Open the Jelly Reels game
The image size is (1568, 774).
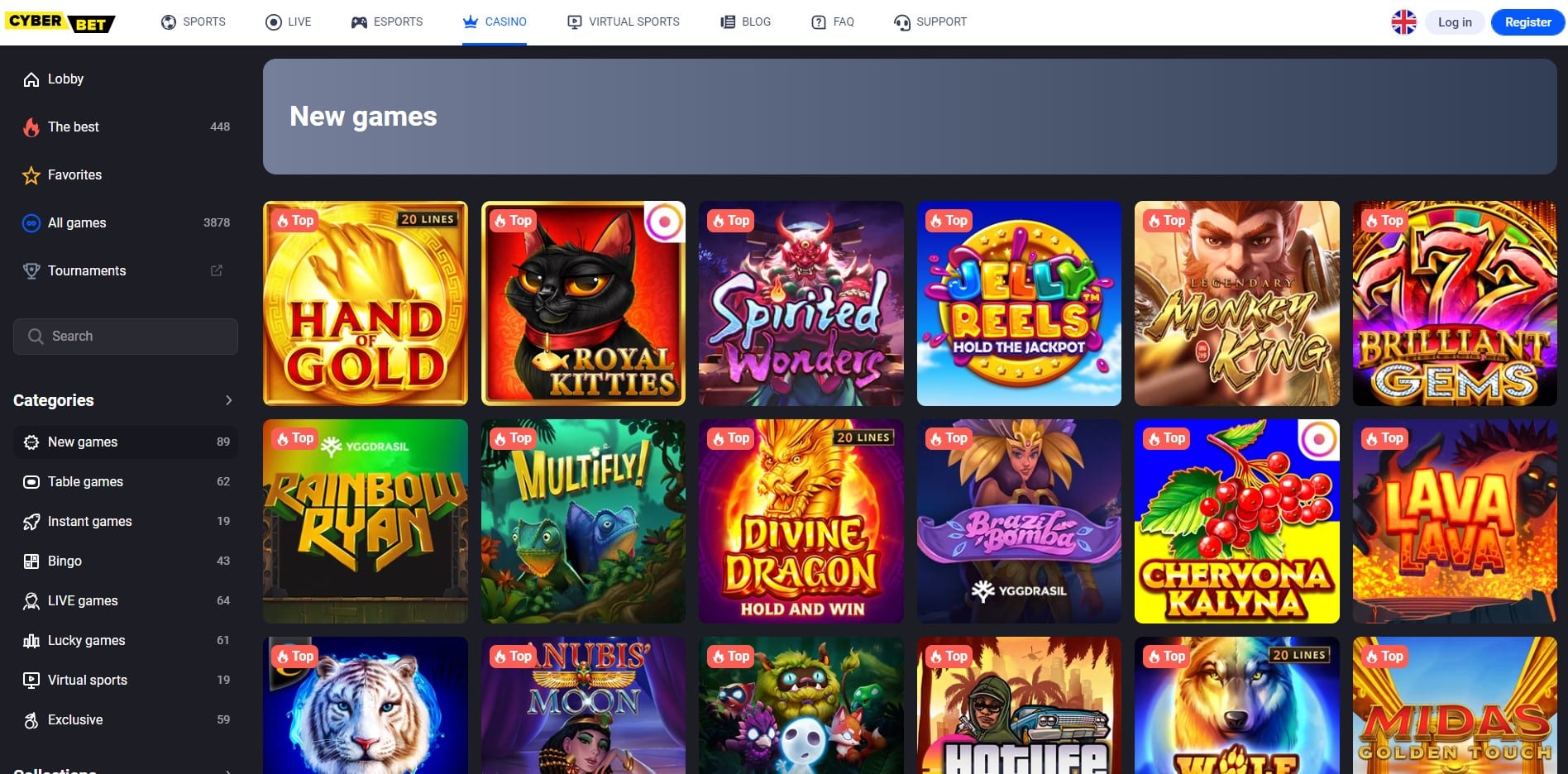tap(1019, 303)
